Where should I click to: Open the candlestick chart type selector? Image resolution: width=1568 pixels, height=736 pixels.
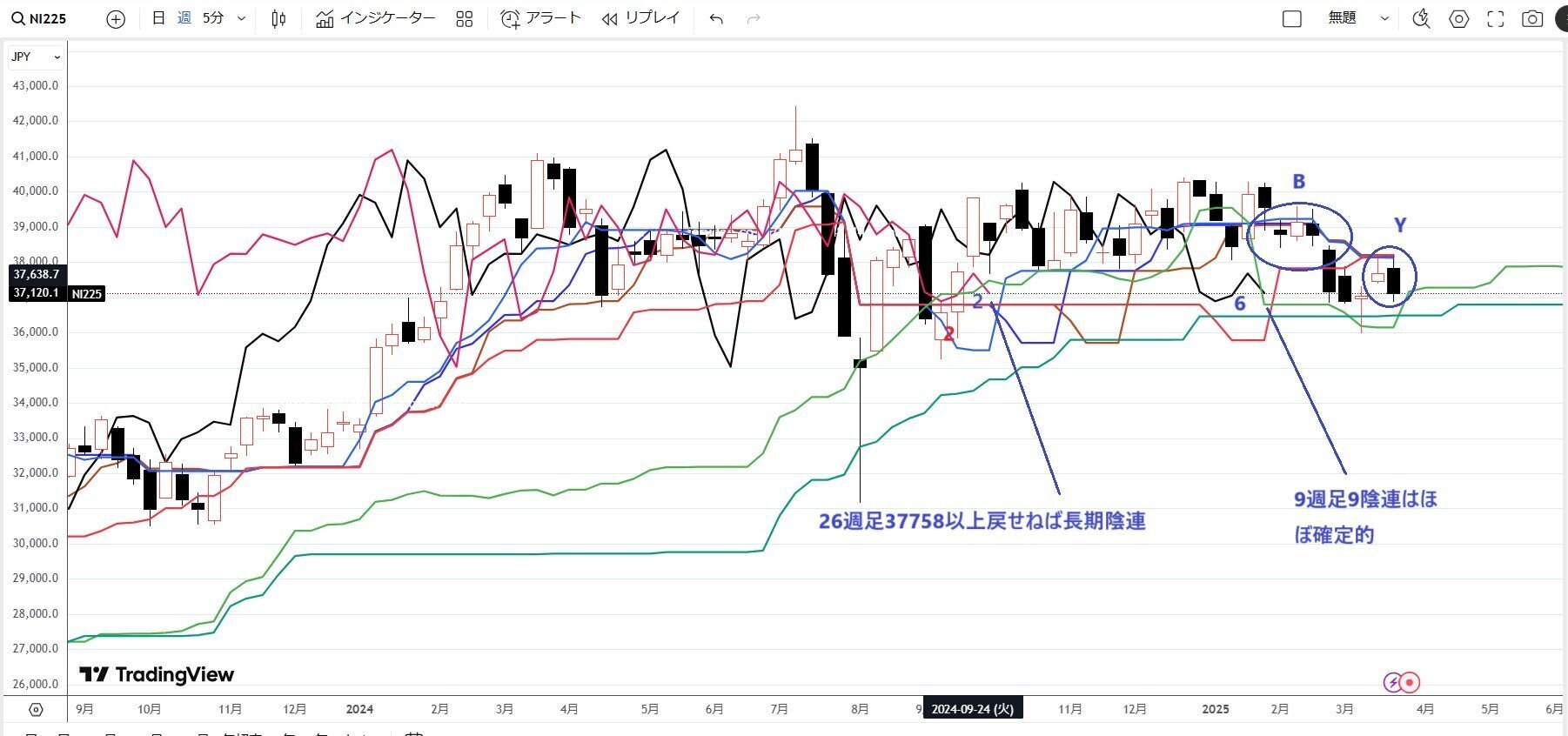[x=278, y=18]
